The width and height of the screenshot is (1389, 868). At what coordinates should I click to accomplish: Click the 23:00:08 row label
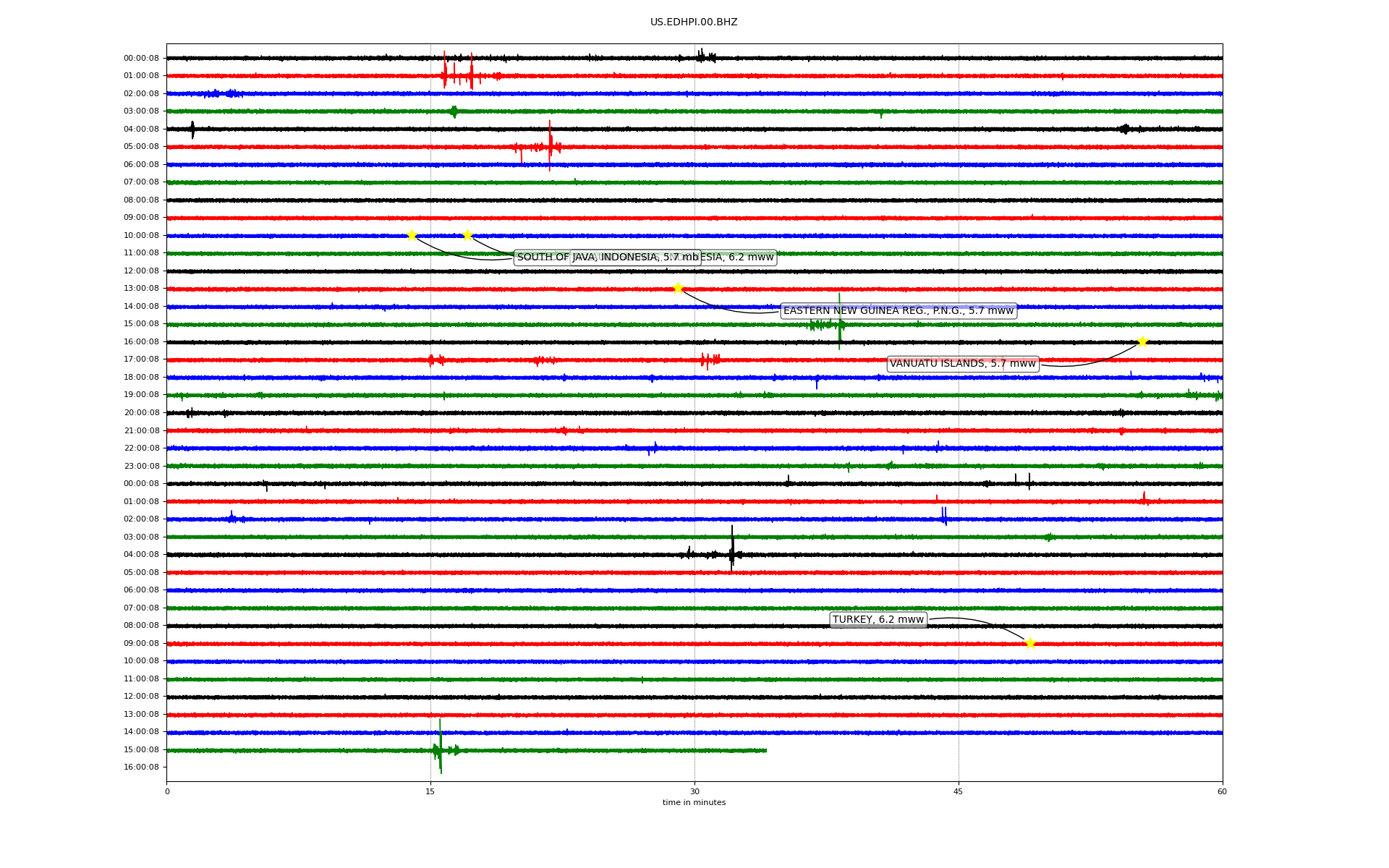[x=141, y=466]
